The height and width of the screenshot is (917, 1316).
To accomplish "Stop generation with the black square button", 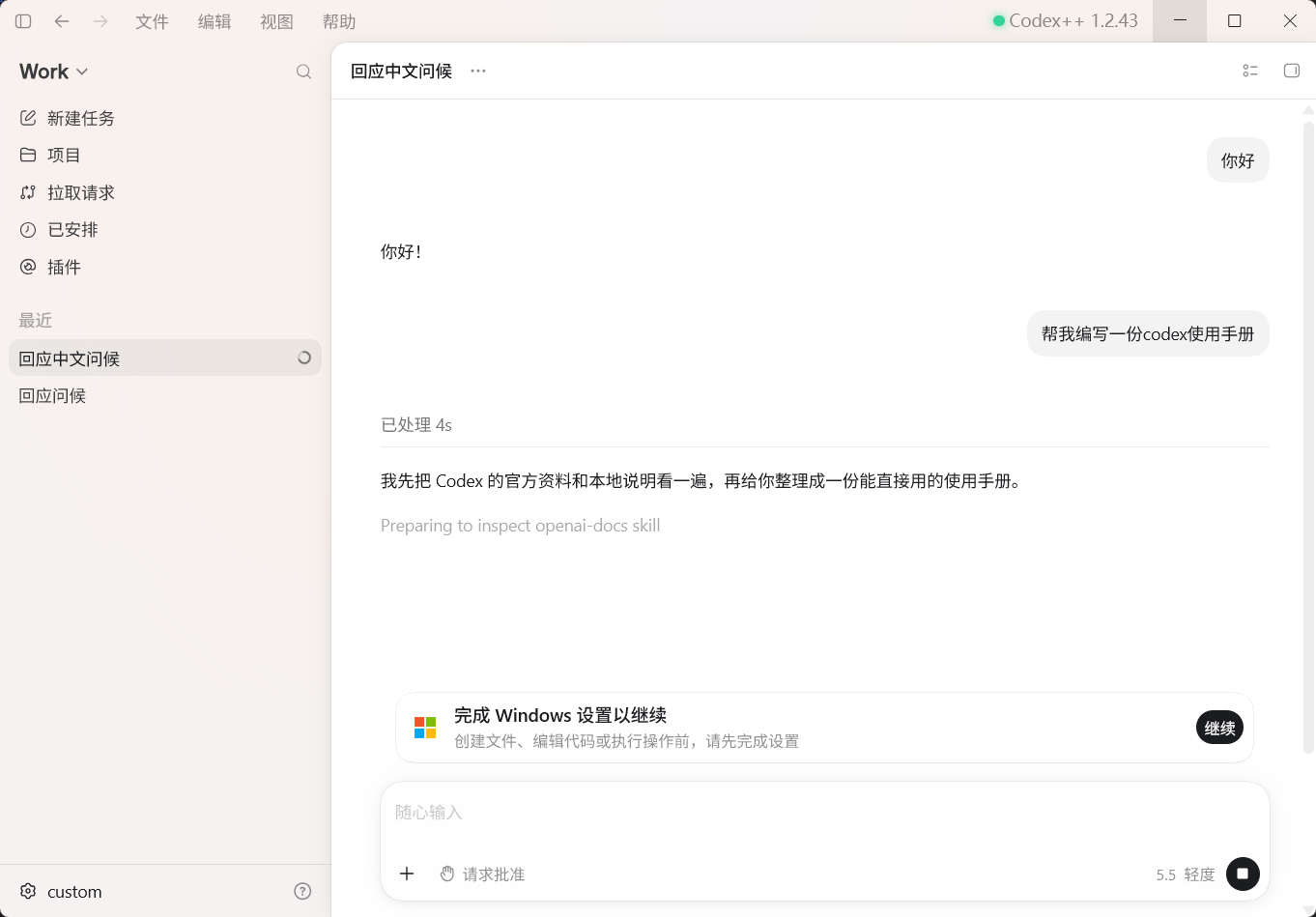I will click(1243, 874).
